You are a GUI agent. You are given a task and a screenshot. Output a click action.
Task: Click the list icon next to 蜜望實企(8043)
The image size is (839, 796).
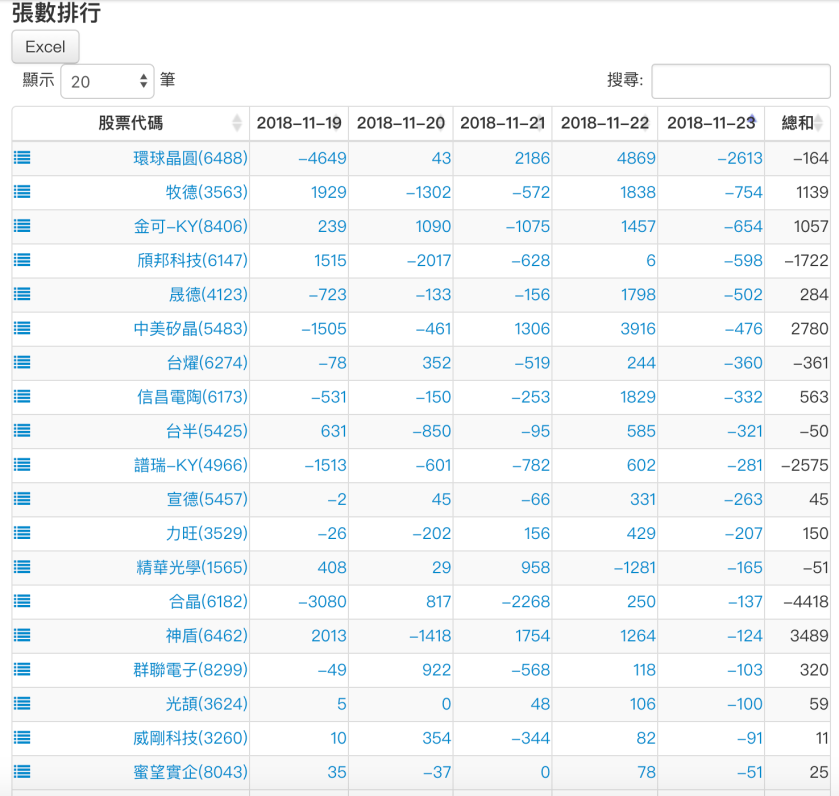click(21, 772)
